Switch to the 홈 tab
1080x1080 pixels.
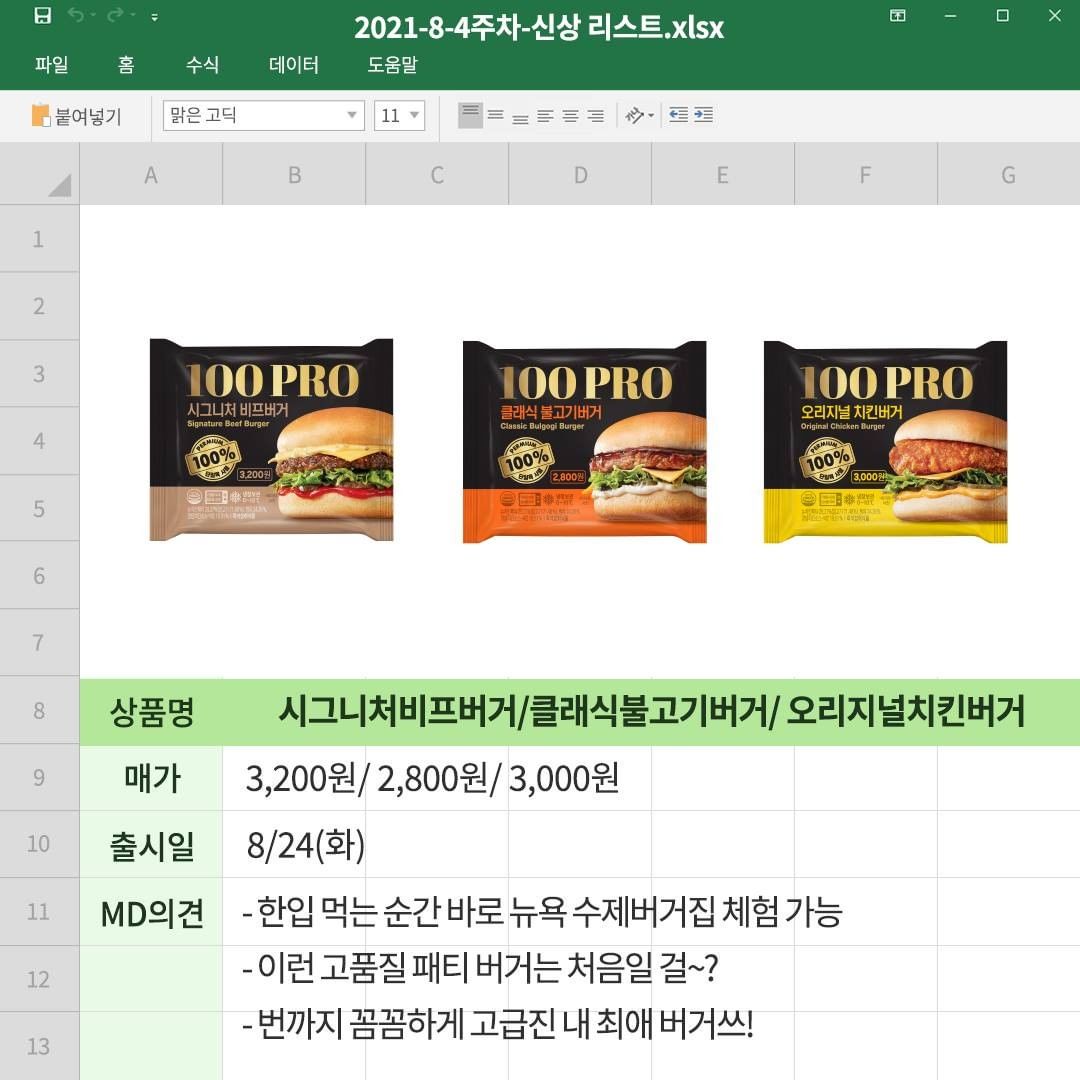click(125, 64)
